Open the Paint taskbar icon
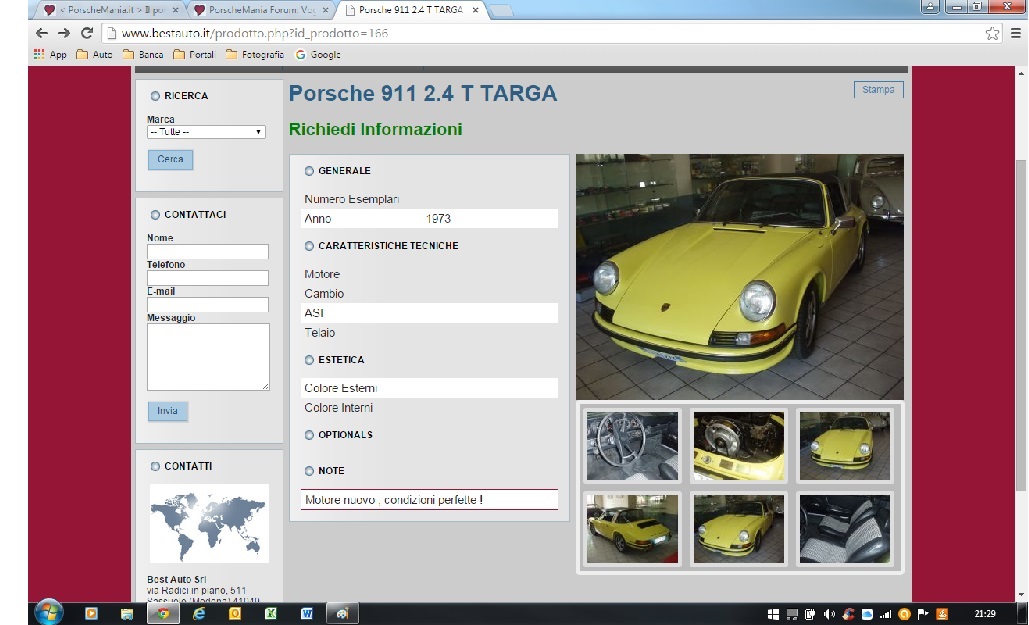 click(342, 614)
